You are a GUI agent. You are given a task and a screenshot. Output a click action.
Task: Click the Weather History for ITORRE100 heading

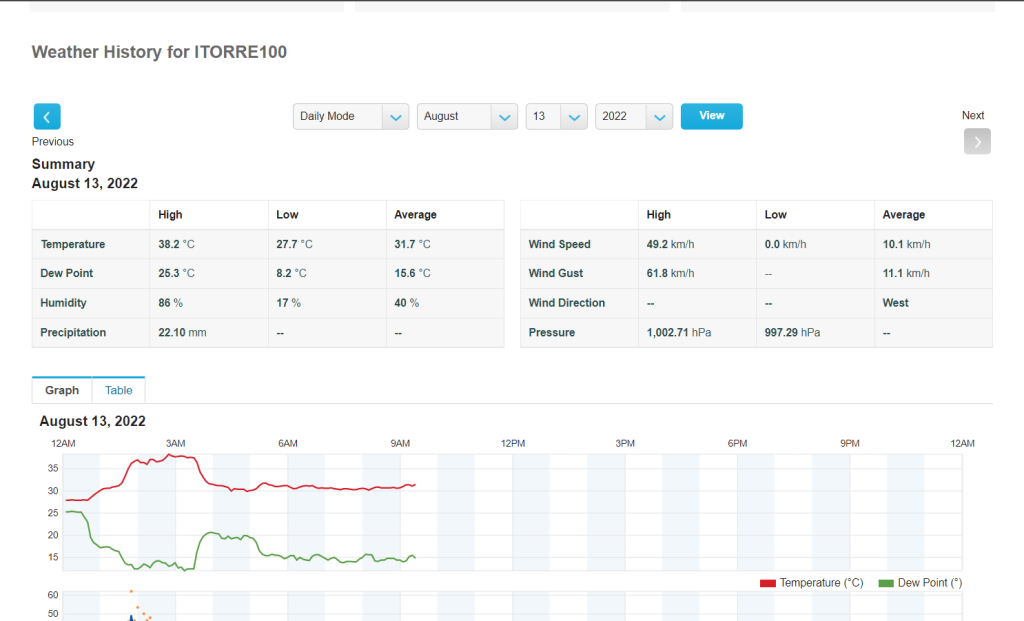tap(159, 52)
